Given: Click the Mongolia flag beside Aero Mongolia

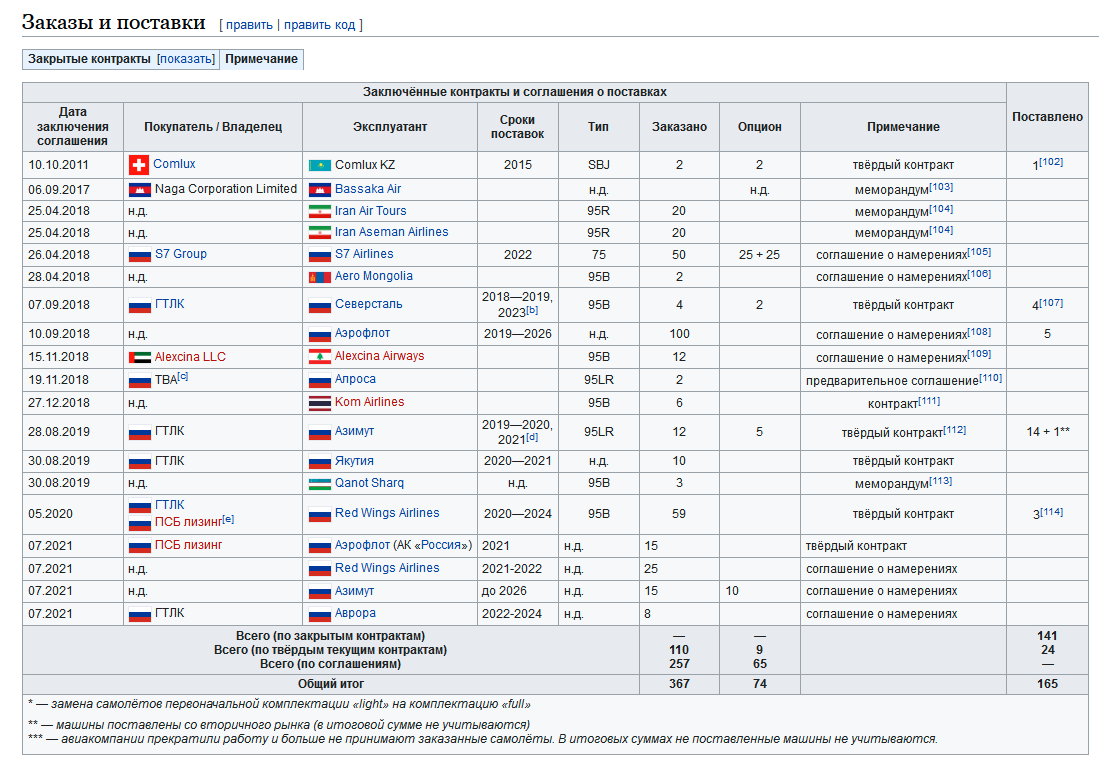Looking at the screenshot, I should (x=320, y=278).
